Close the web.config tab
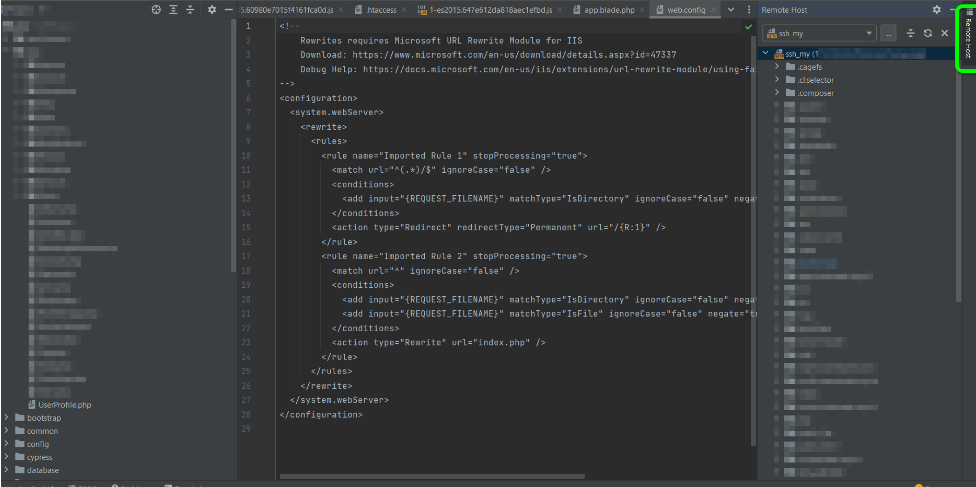This screenshot has width=976, height=487. click(713, 10)
